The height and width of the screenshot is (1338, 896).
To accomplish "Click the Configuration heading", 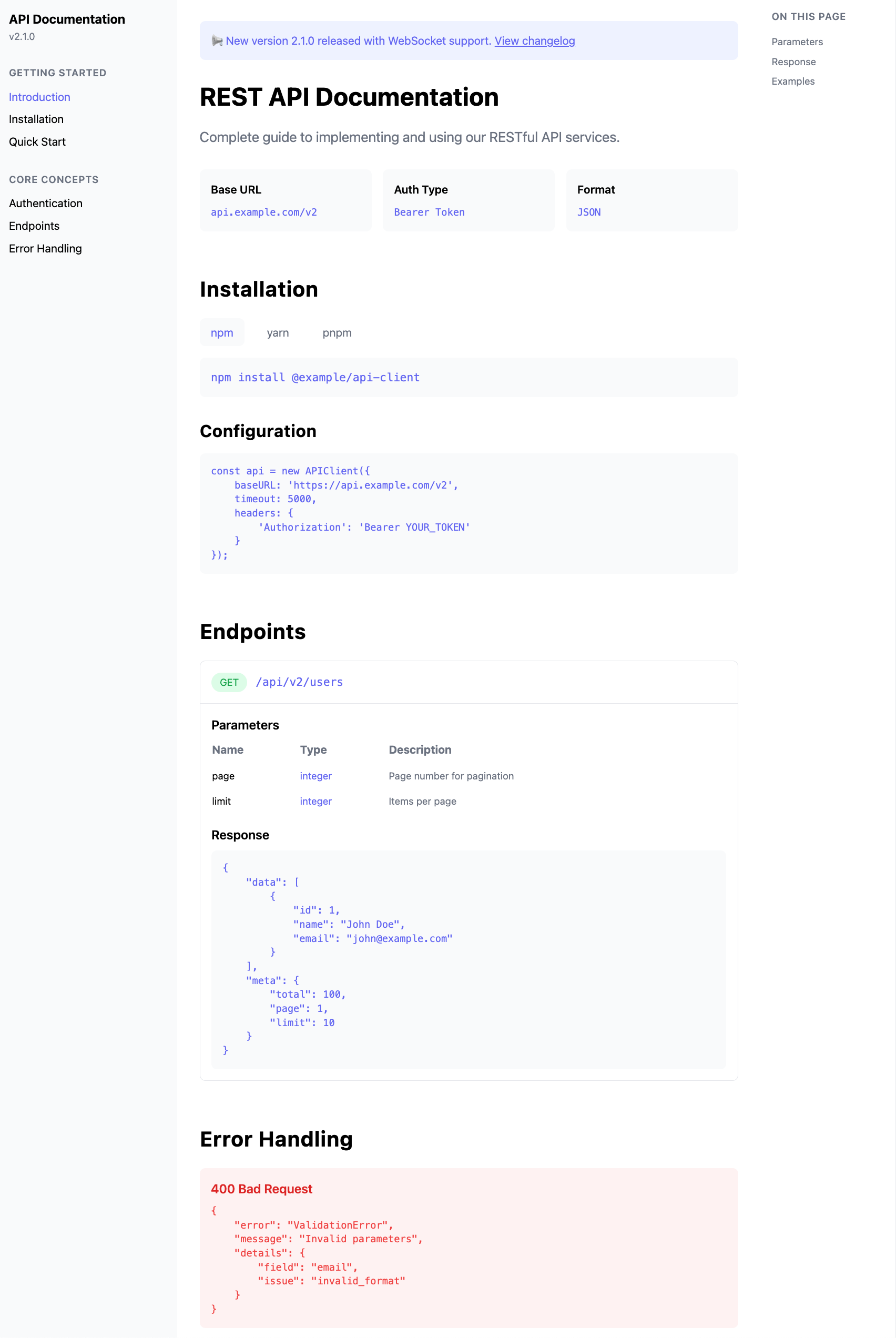I will (258, 430).
